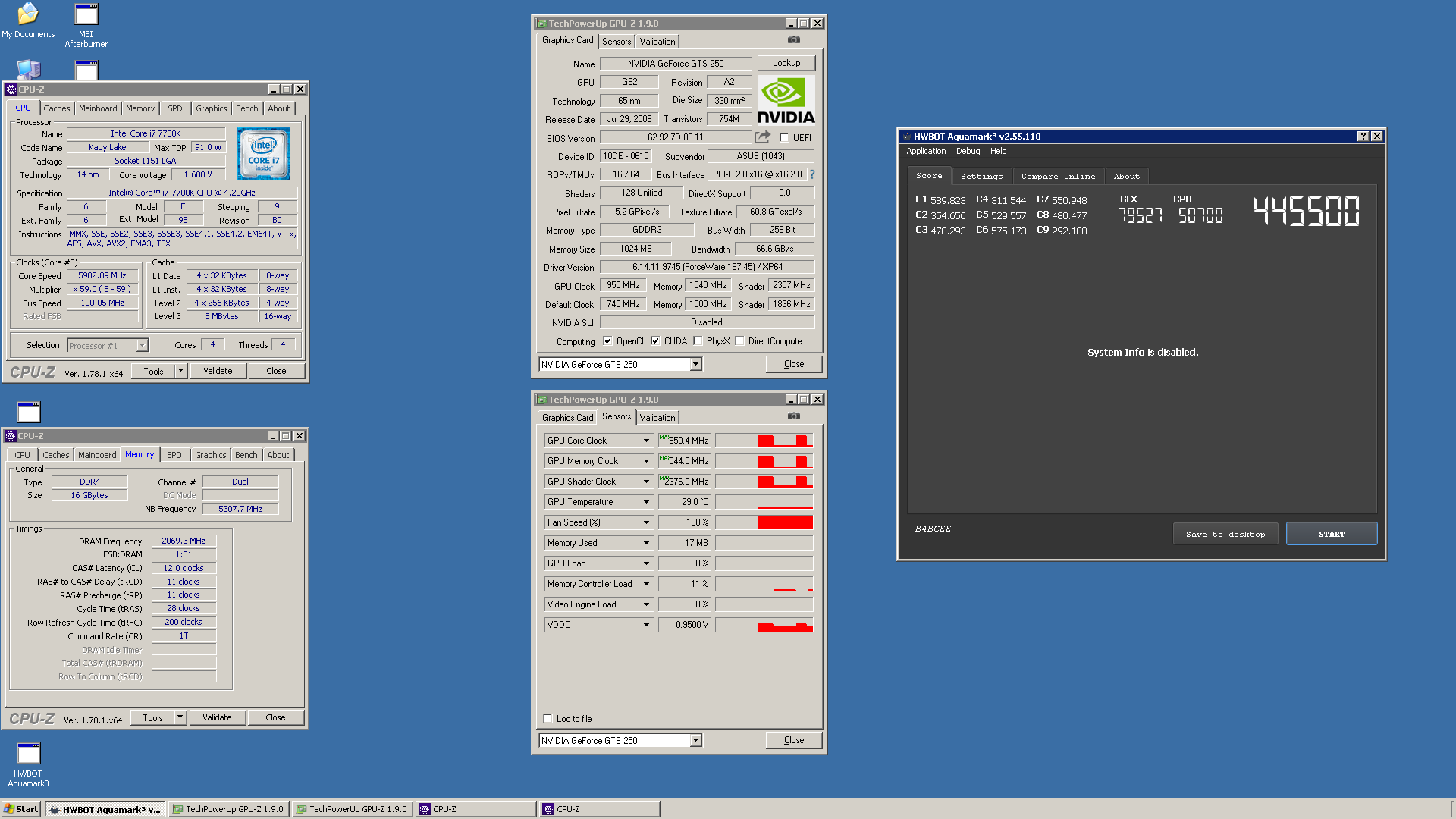Click Close button in top CPU-Z window

pos(276,371)
